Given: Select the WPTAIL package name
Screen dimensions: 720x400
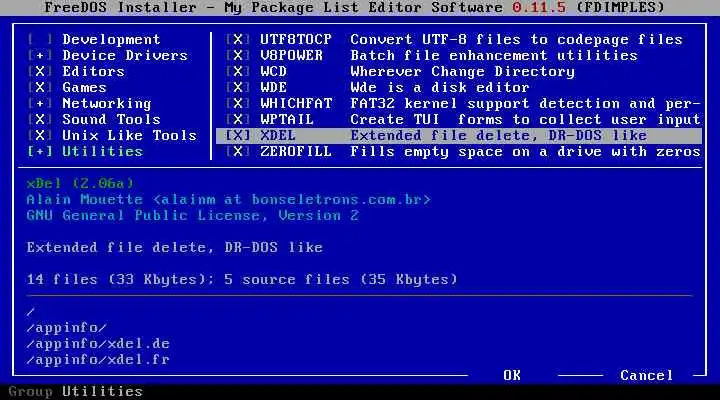Looking at the screenshot, I should [287, 120].
